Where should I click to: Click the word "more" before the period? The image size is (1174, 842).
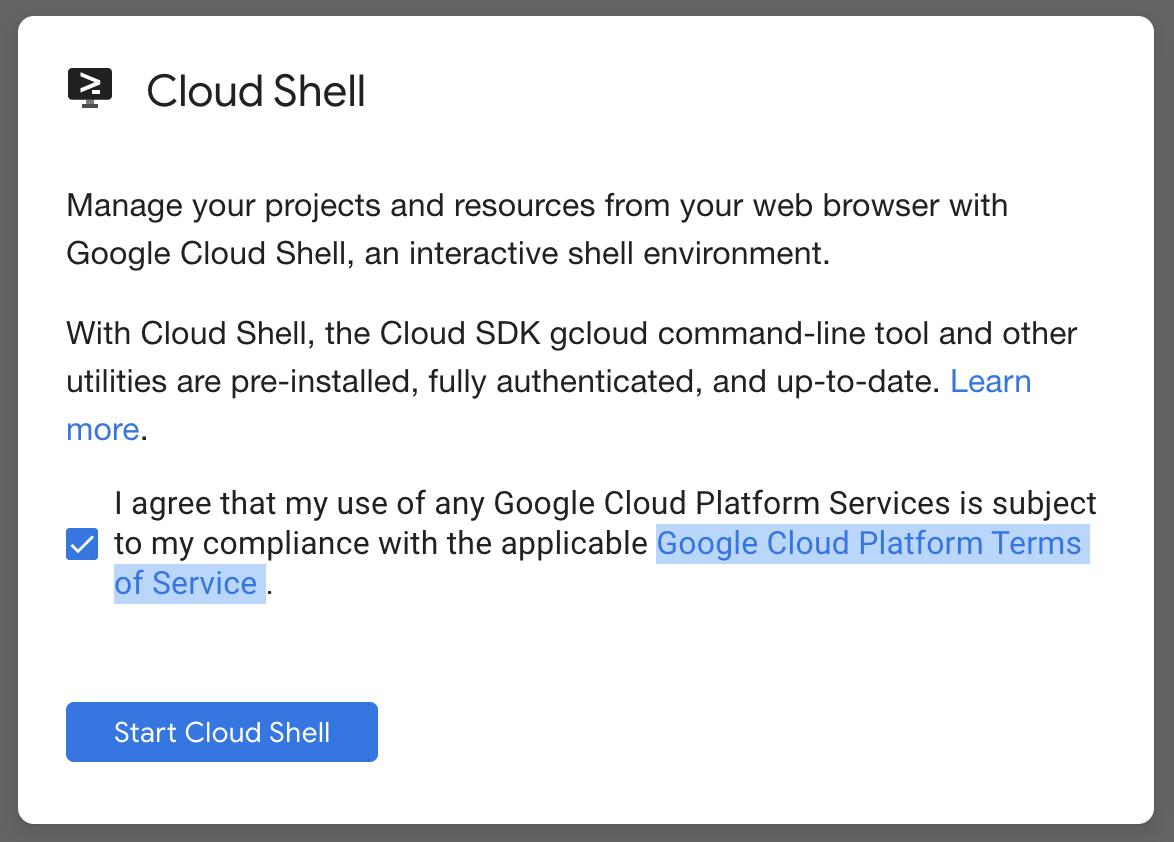pos(102,430)
